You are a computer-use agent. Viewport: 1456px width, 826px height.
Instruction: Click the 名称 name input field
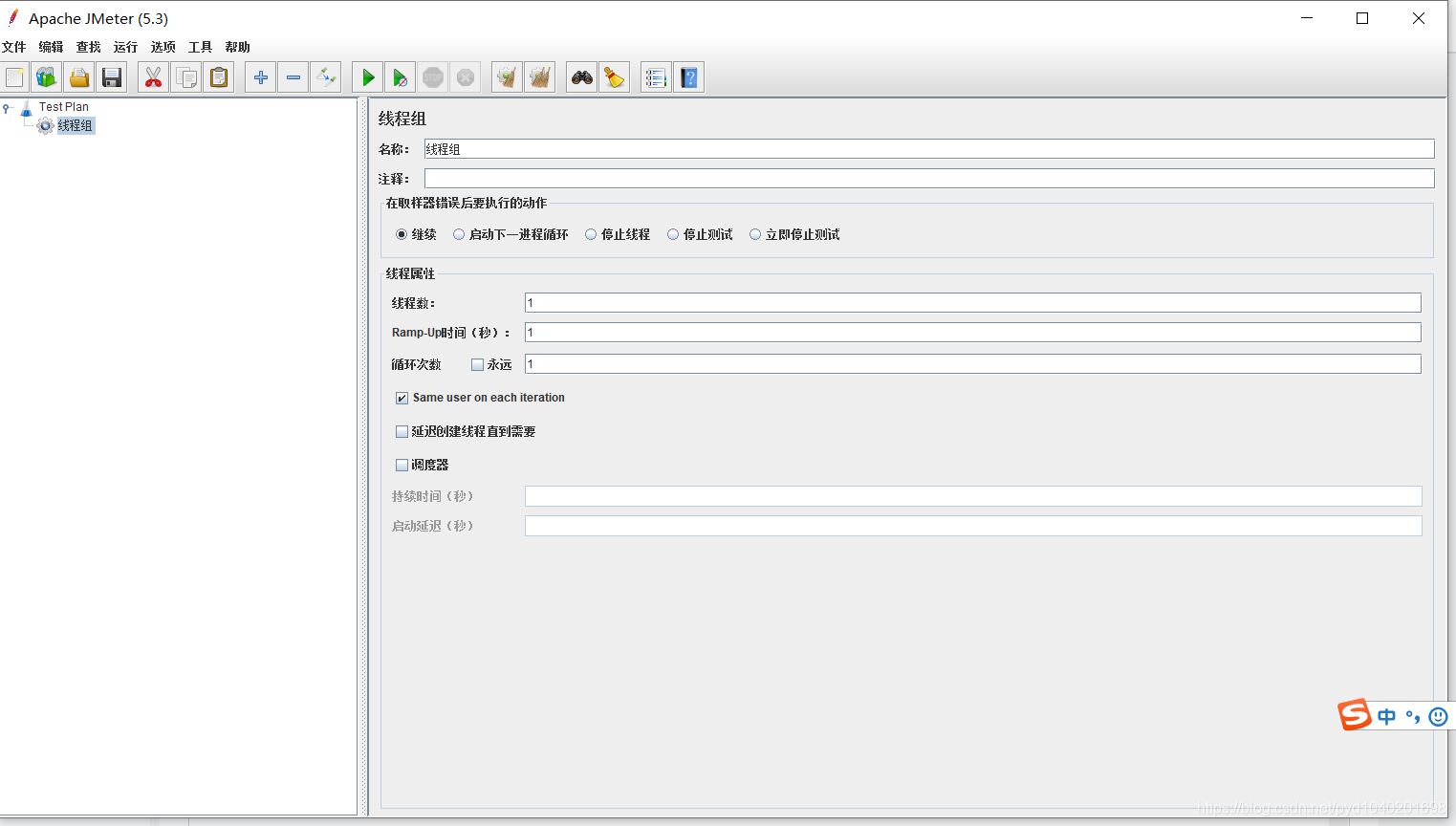point(929,149)
